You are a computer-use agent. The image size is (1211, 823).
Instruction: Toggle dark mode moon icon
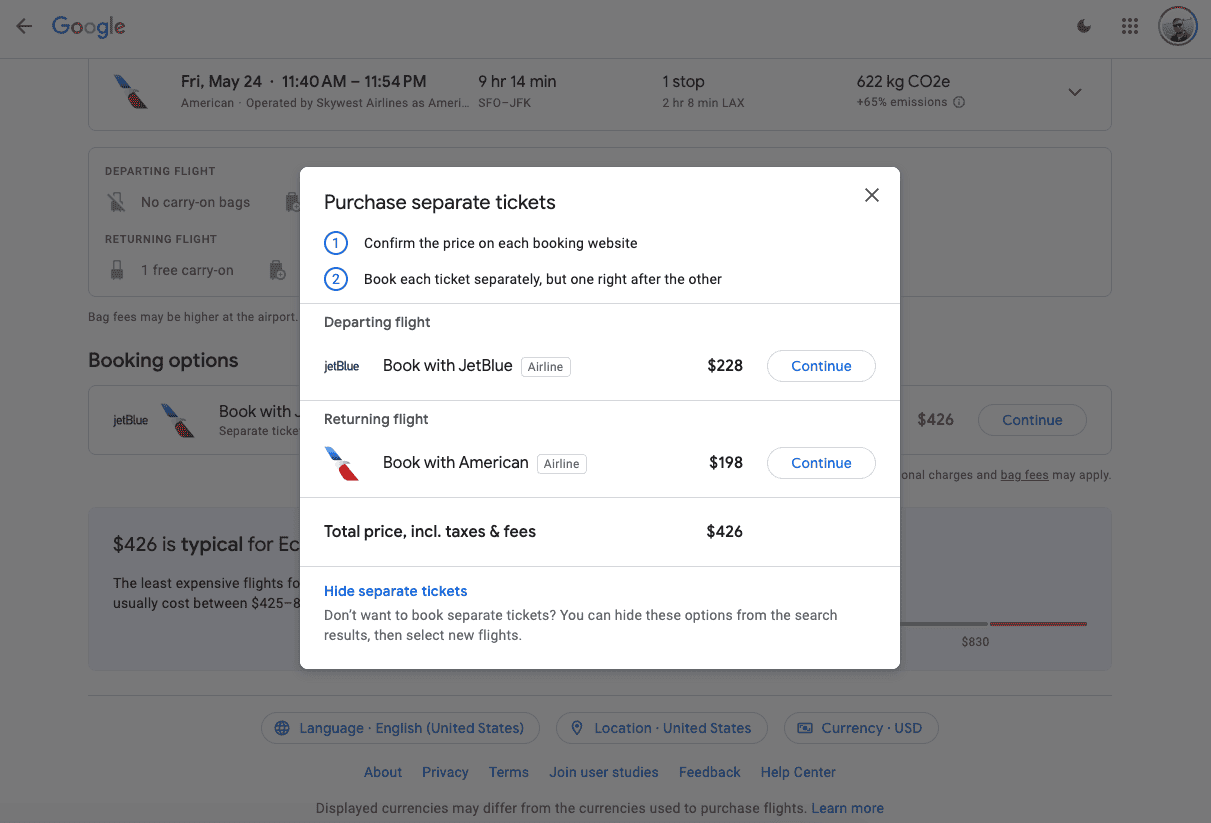[x=1084, y=27]
